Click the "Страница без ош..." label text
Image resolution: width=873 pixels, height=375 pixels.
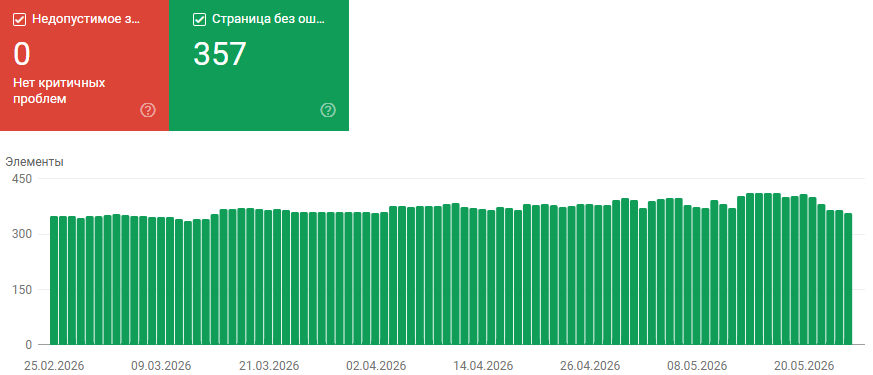coord(268,19)
